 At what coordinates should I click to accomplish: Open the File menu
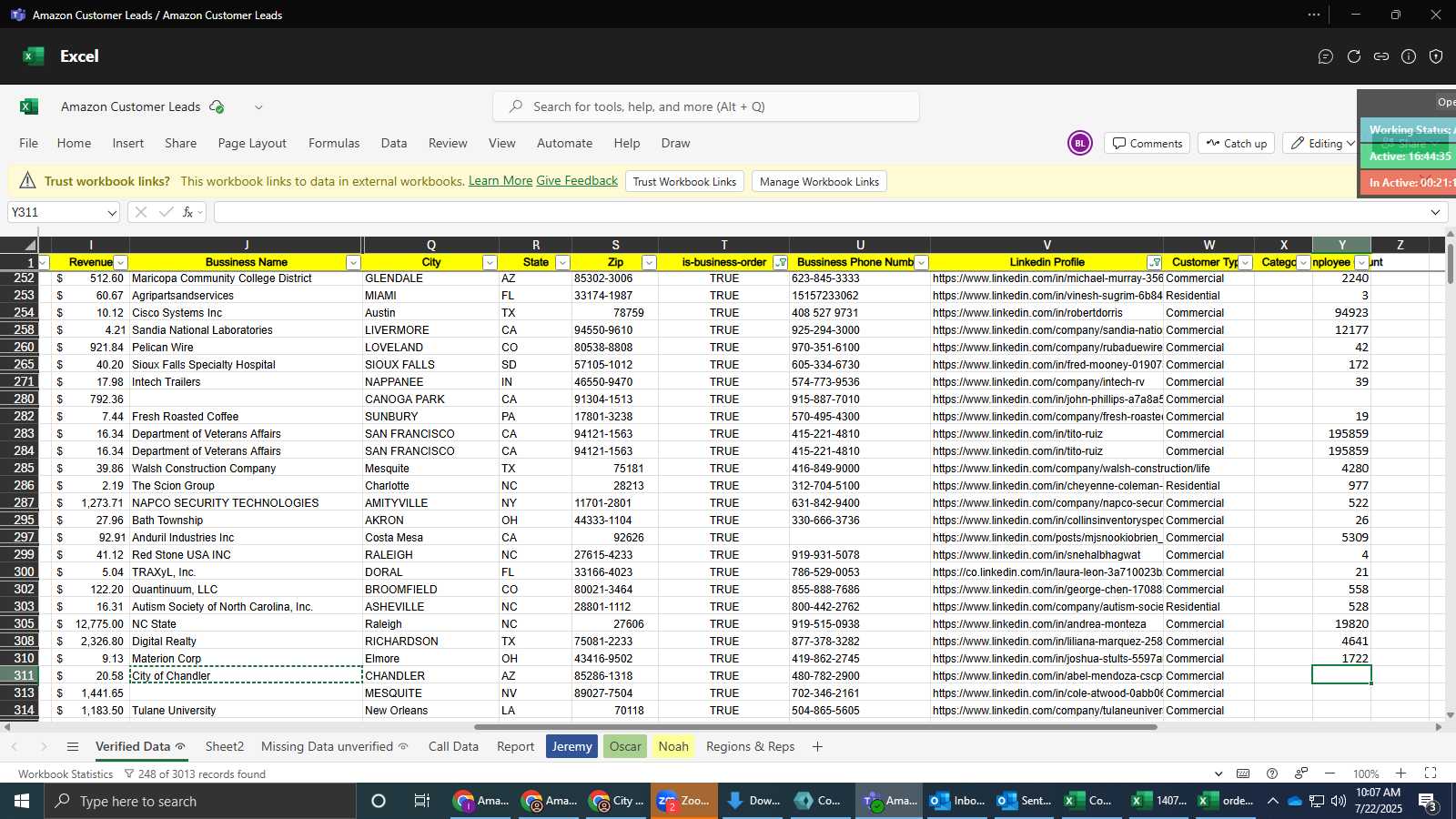[x=29, y=143]
